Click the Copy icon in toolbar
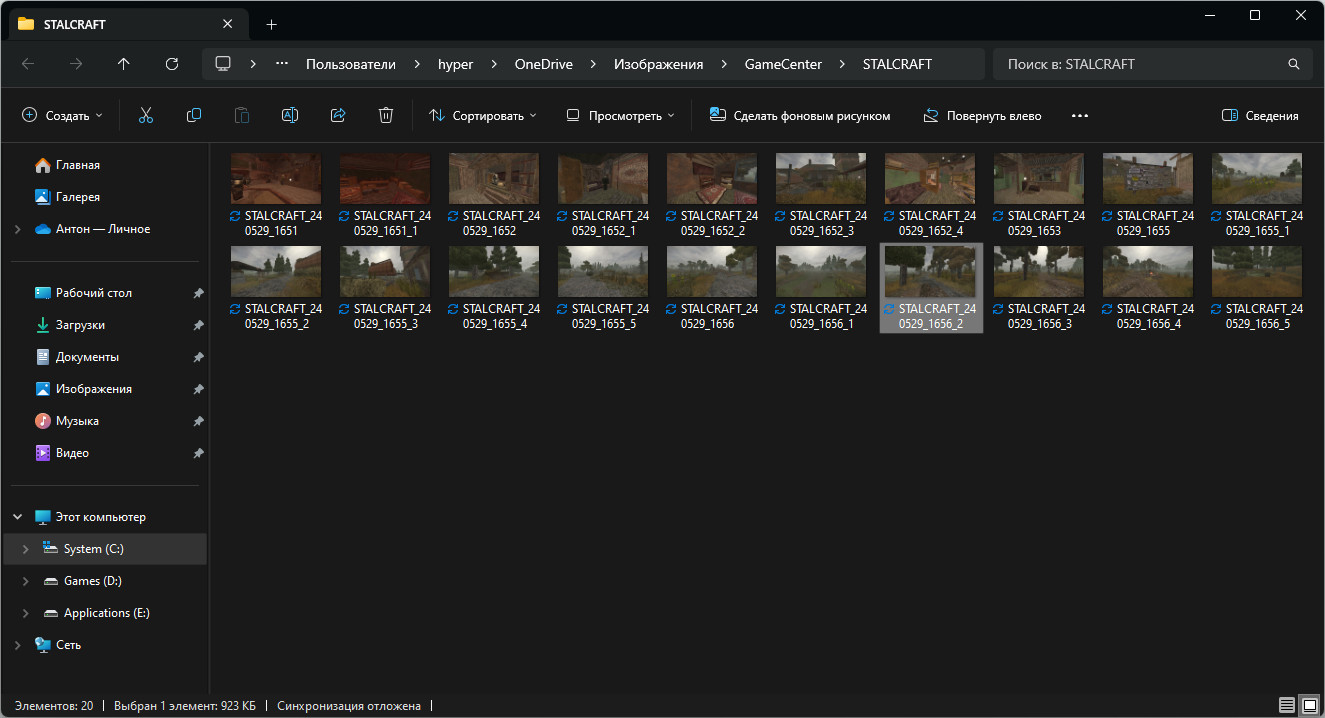 194,116
